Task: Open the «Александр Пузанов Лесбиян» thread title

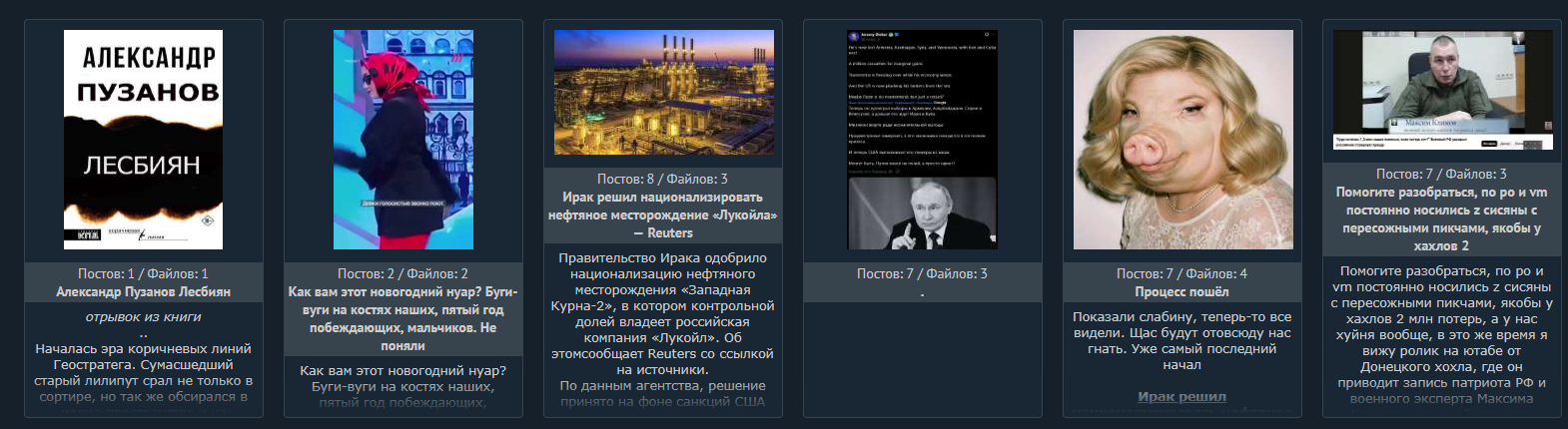Action: click(x=143, y=292)
